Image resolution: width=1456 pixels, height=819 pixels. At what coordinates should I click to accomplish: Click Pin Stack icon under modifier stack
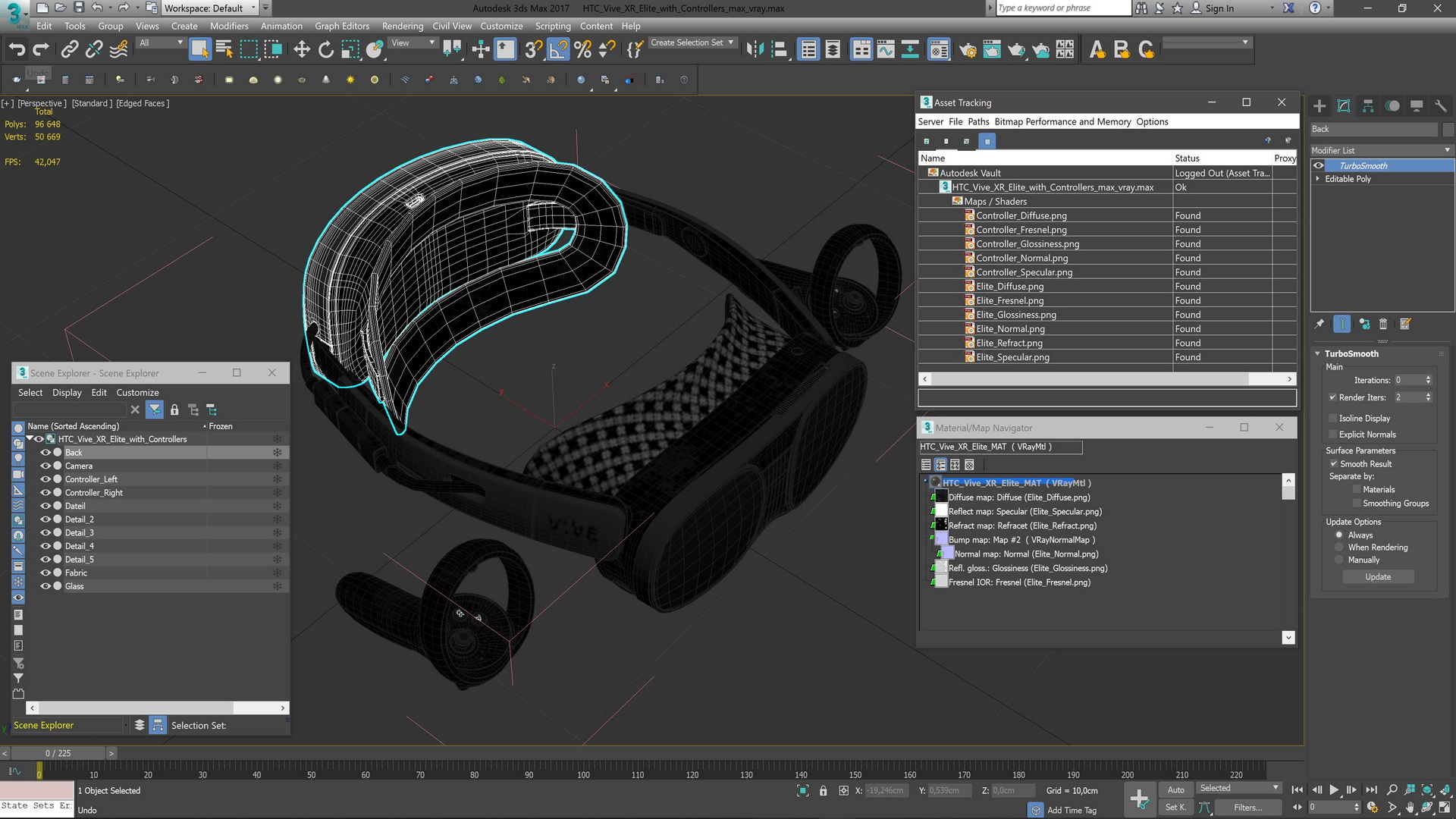pyautogui.click(x=1319, y=325)
